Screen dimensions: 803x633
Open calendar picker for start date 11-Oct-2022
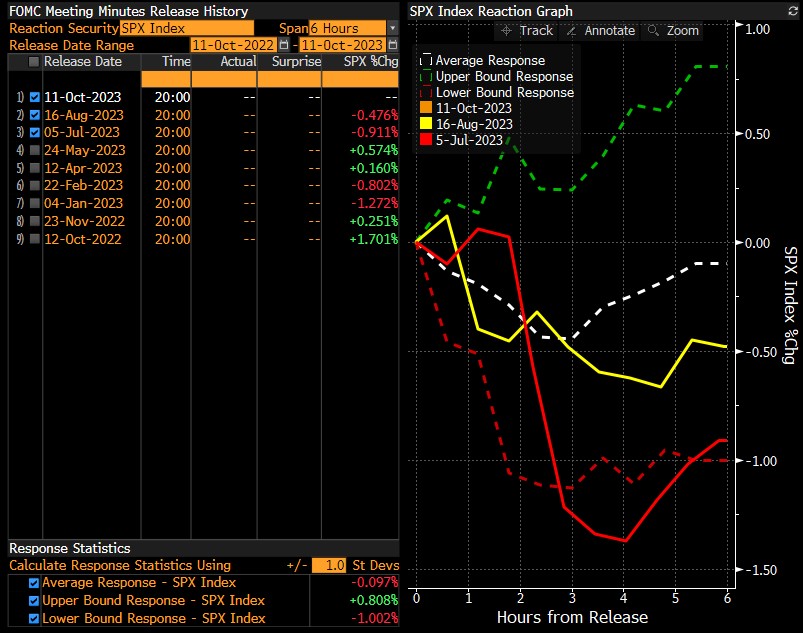(x=284, y=45)
